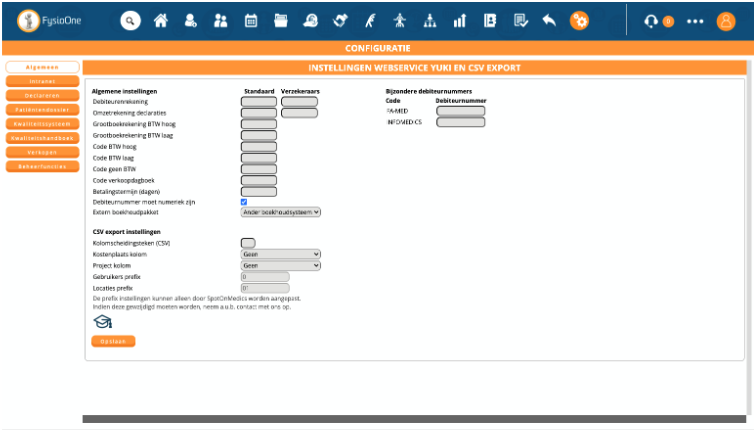
Task: Open the headset support icon
Action: point(652,21)
